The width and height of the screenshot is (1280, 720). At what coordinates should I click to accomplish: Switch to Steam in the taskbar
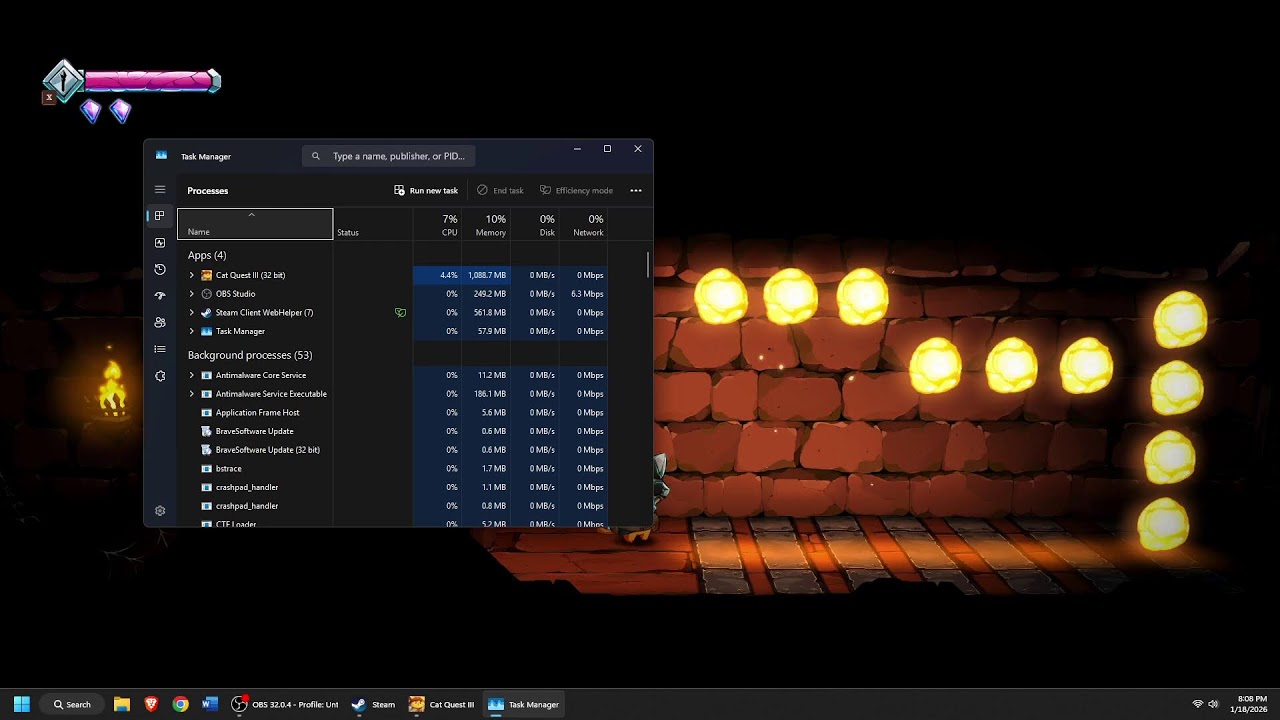(374, 704)
